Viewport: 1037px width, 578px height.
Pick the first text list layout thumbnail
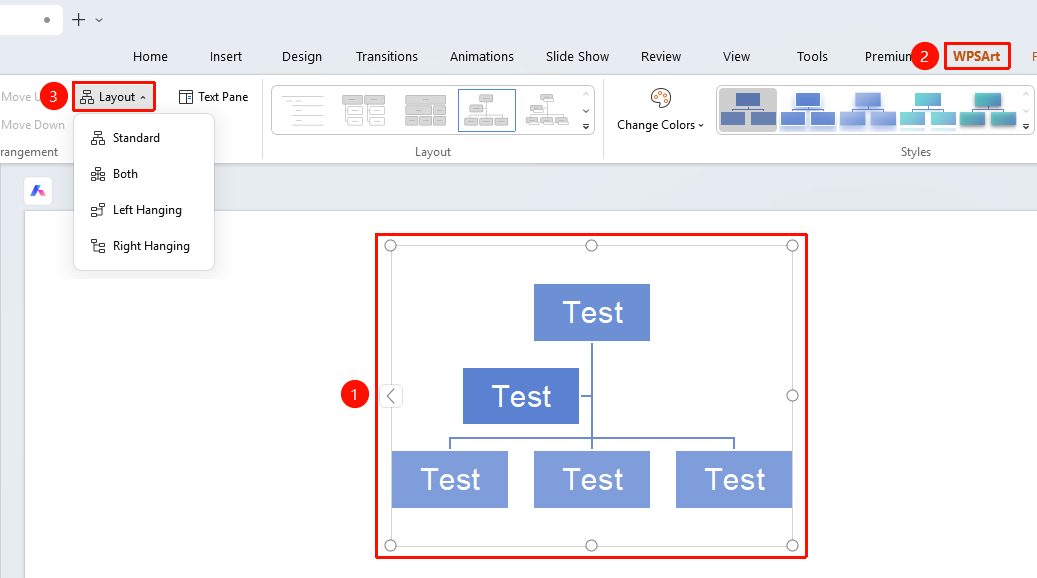pyautogui.click(x=304, y=110)
